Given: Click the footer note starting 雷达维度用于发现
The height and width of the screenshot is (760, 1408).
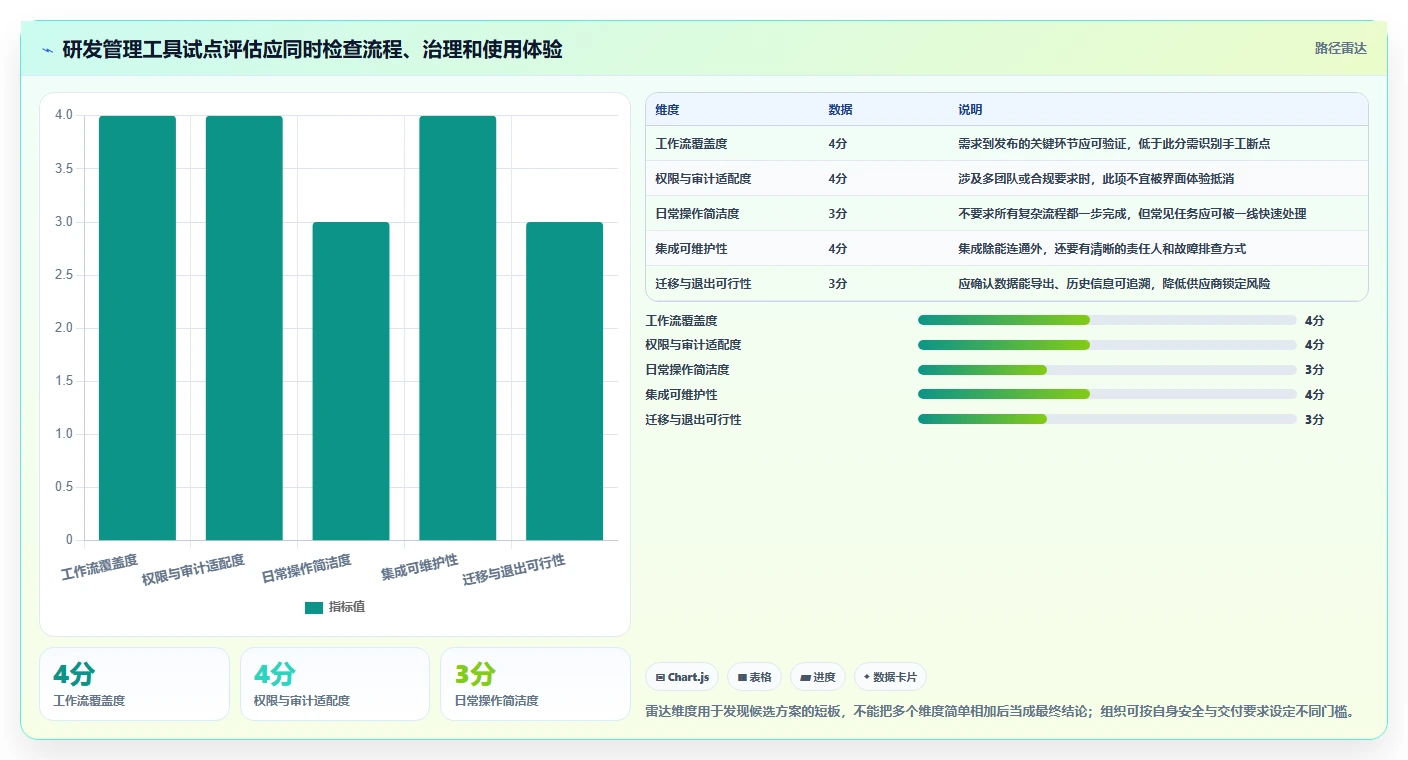Looking at the screenshot, I should coord(1000,712).
